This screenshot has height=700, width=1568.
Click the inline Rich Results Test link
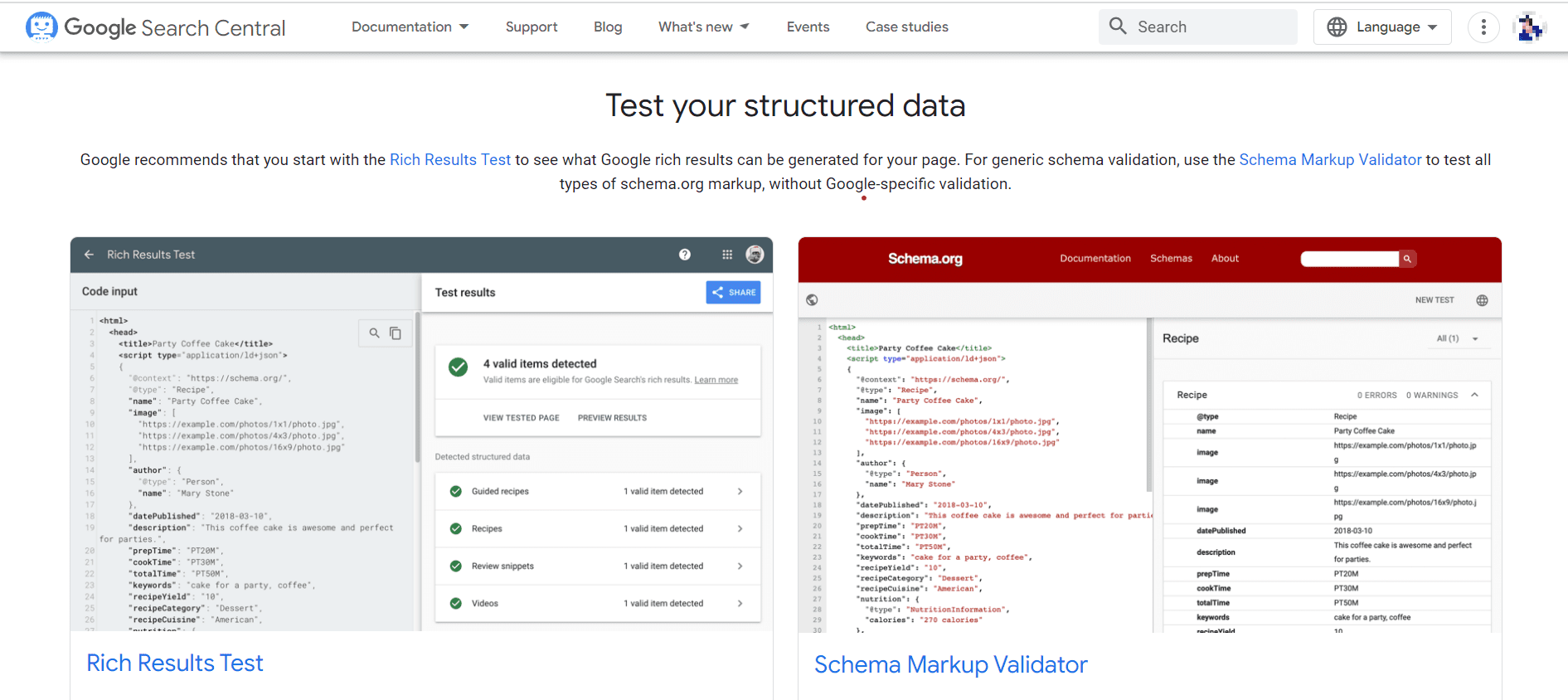coord(449,160)
